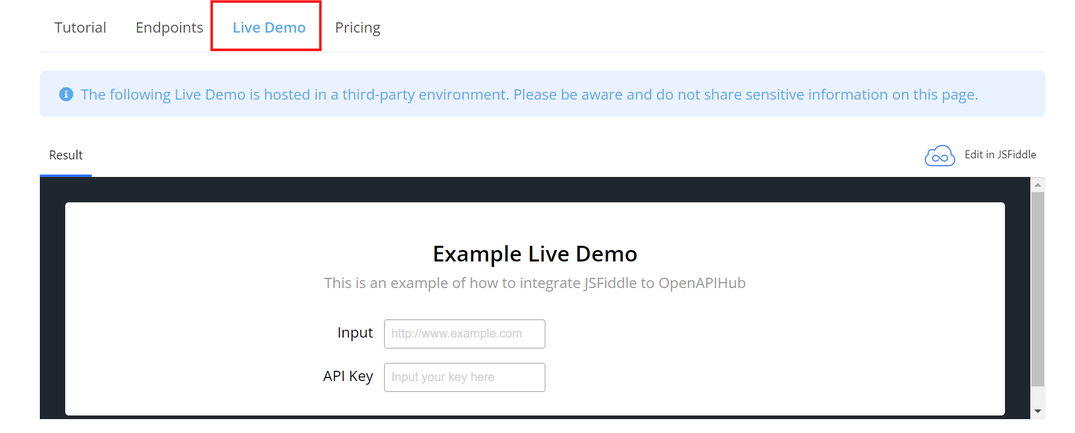Open the Edit in JSFiddle link

tap(999, 155)
